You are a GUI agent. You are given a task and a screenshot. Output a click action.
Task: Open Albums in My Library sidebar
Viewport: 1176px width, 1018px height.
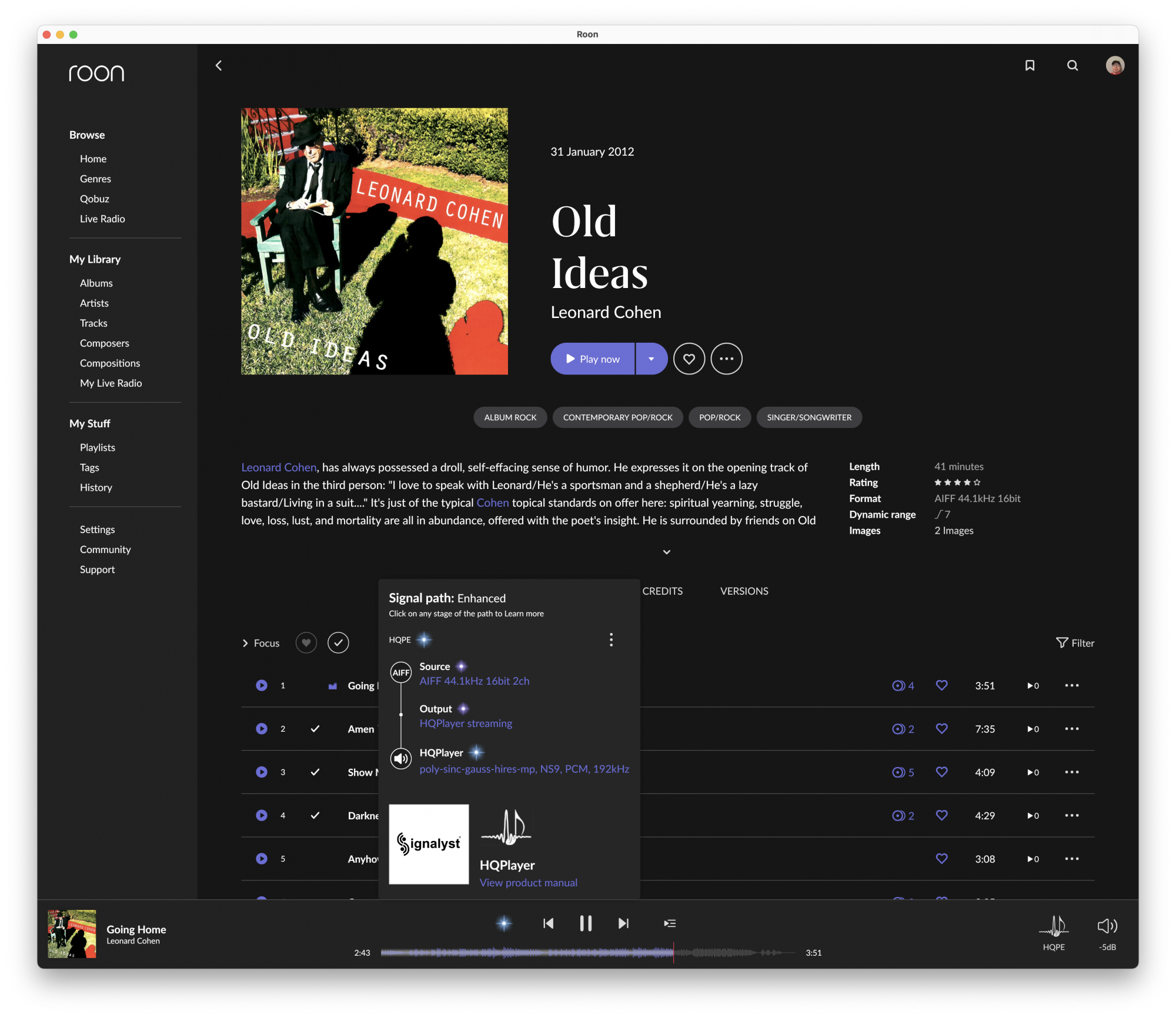click(x=96, y=283)
